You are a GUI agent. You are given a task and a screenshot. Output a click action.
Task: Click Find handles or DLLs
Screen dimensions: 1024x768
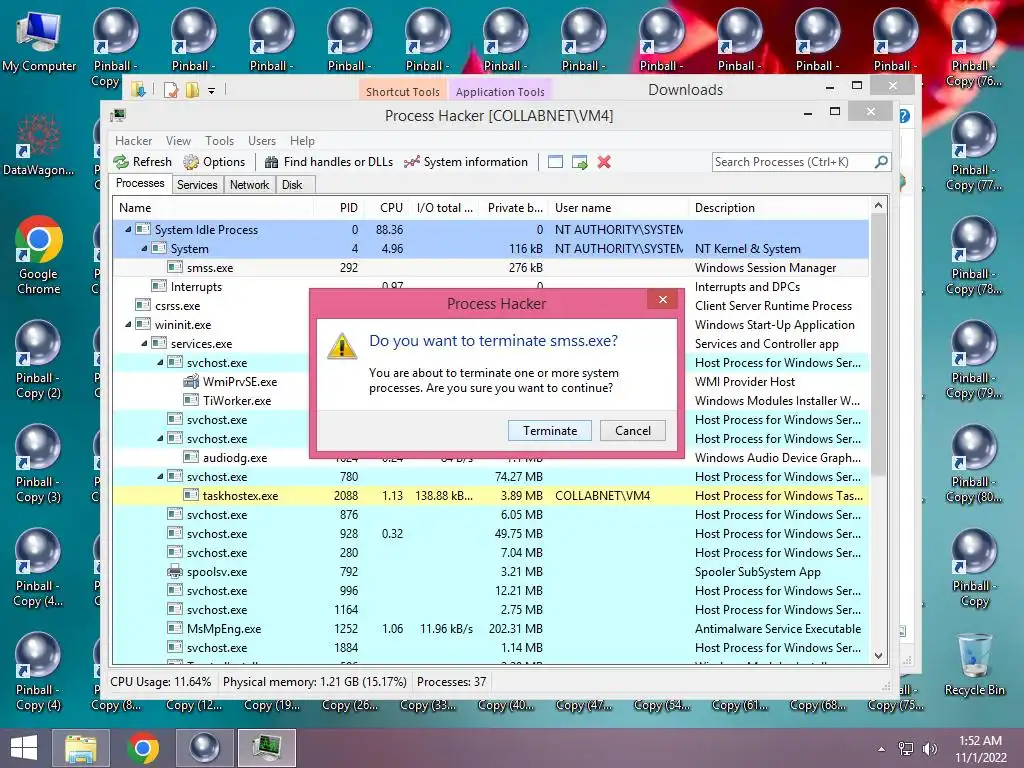pyautogui.click(x=329, y=162)
